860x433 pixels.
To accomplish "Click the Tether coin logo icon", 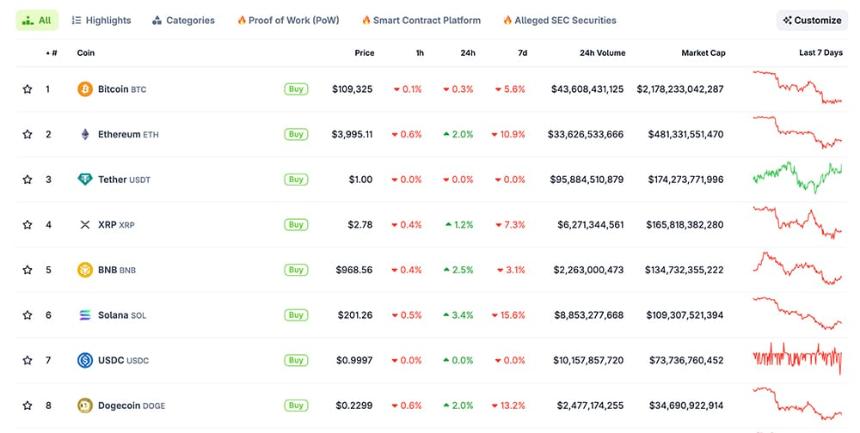I will pos(85,179).
